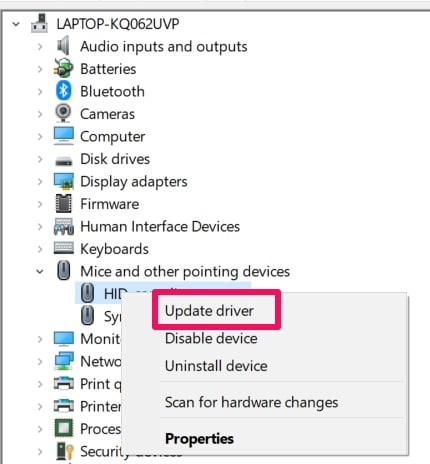Select Scan for hardware changes
This screenshot has height=464, width=430.
[251, 402]
